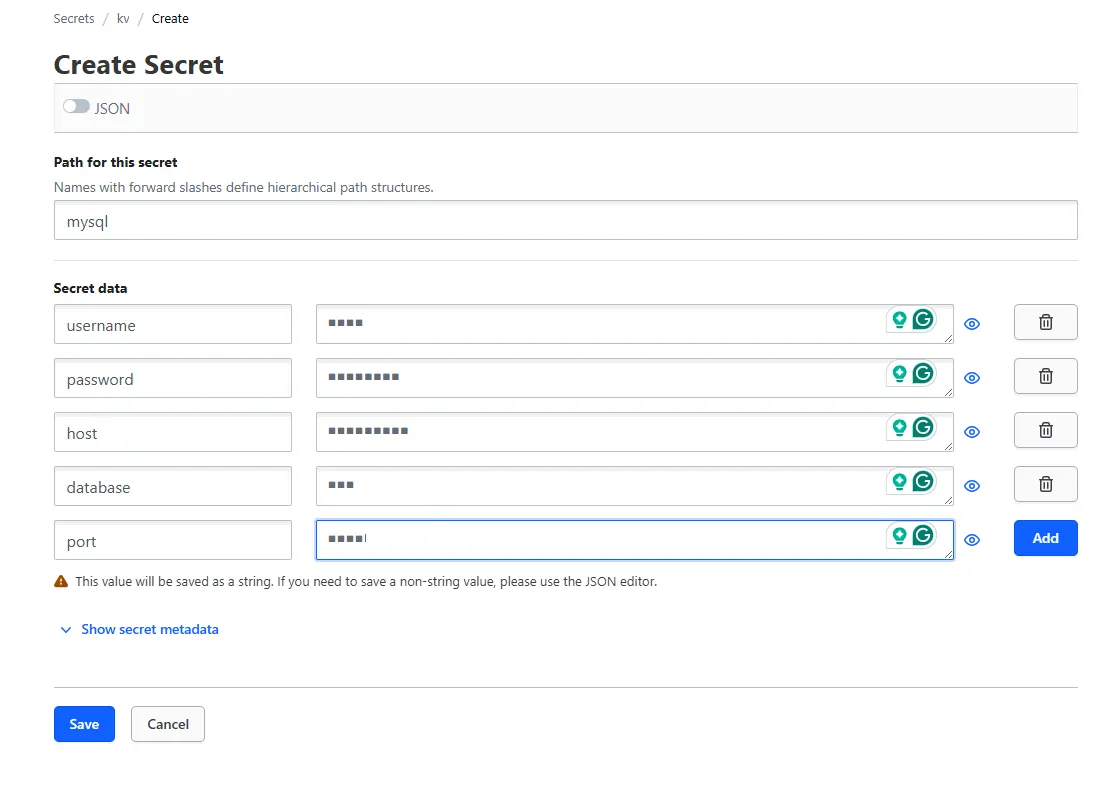Reveal the username secret value
1116x805 pixels.
click(x=971, y=324)
